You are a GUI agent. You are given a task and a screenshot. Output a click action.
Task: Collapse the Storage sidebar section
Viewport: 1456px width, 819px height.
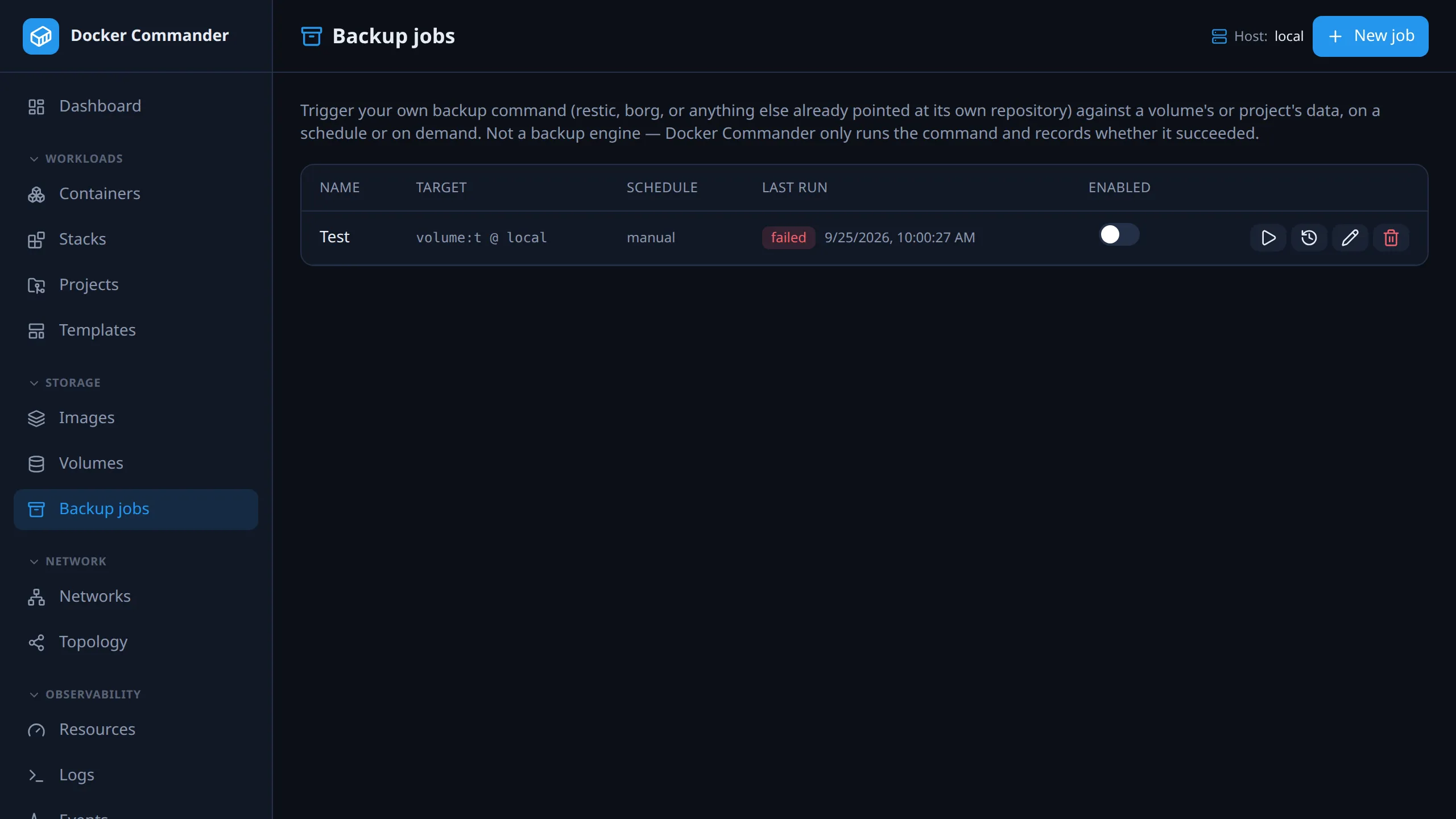[64, 383]
